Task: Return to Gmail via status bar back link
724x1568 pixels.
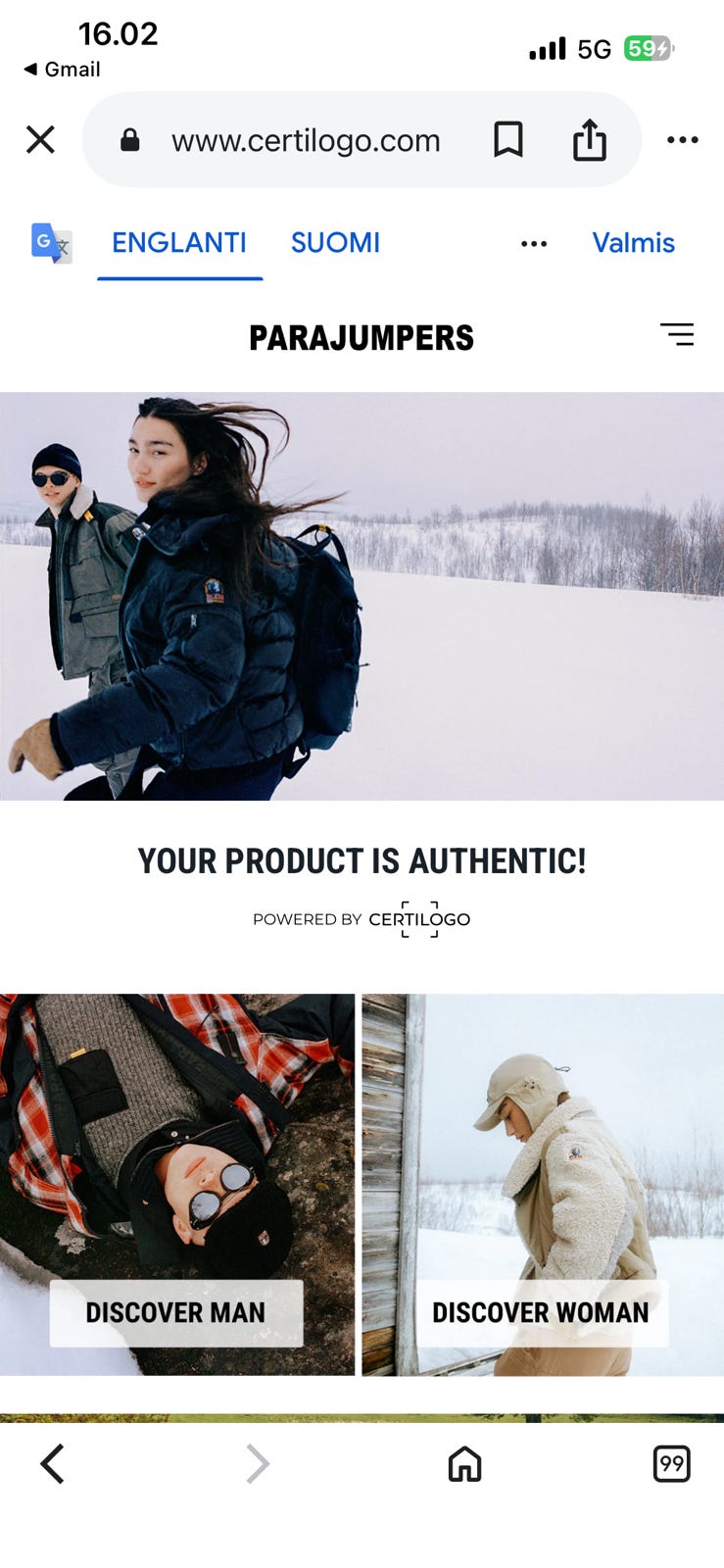Action: coord(62,70)
